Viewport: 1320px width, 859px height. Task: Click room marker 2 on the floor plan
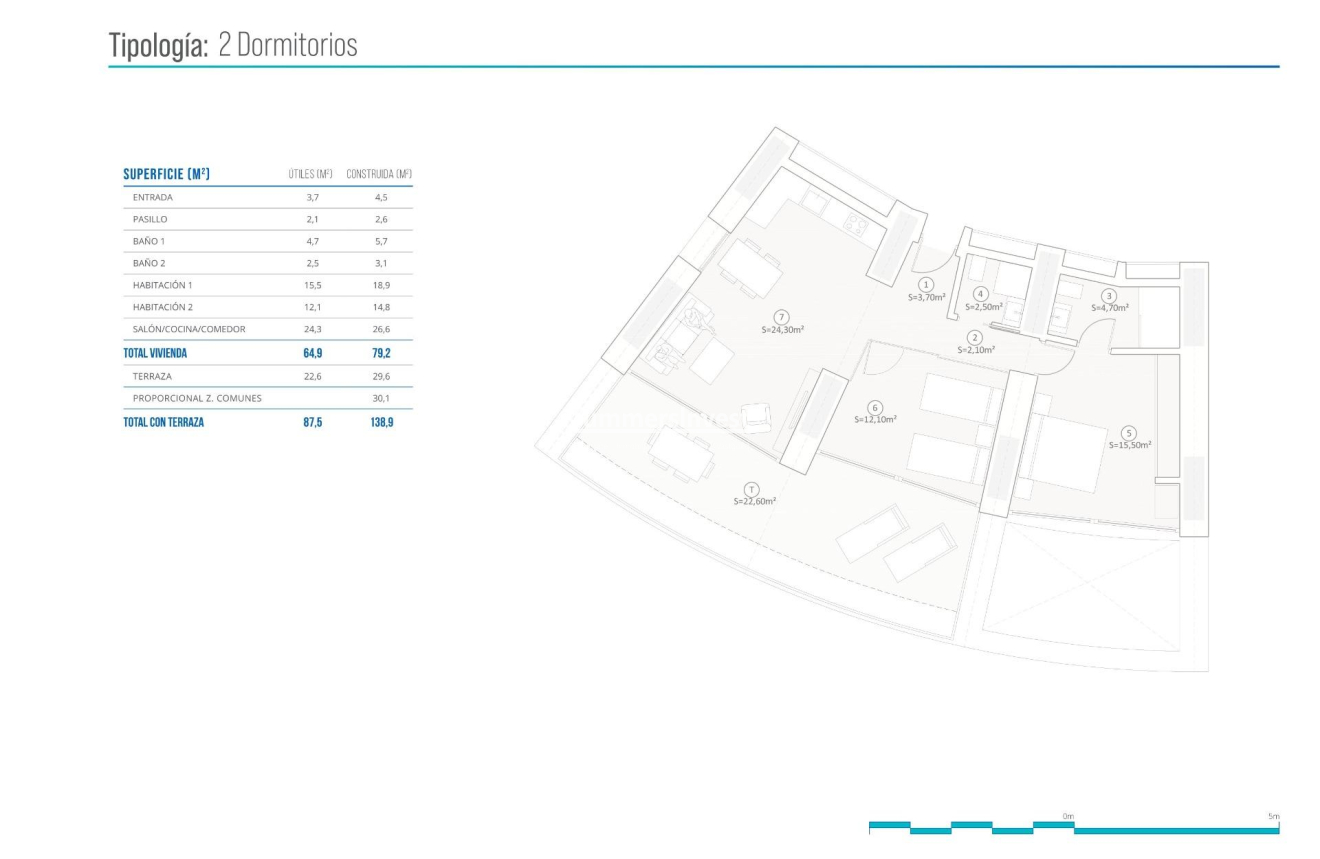click(x=976, y=338)
